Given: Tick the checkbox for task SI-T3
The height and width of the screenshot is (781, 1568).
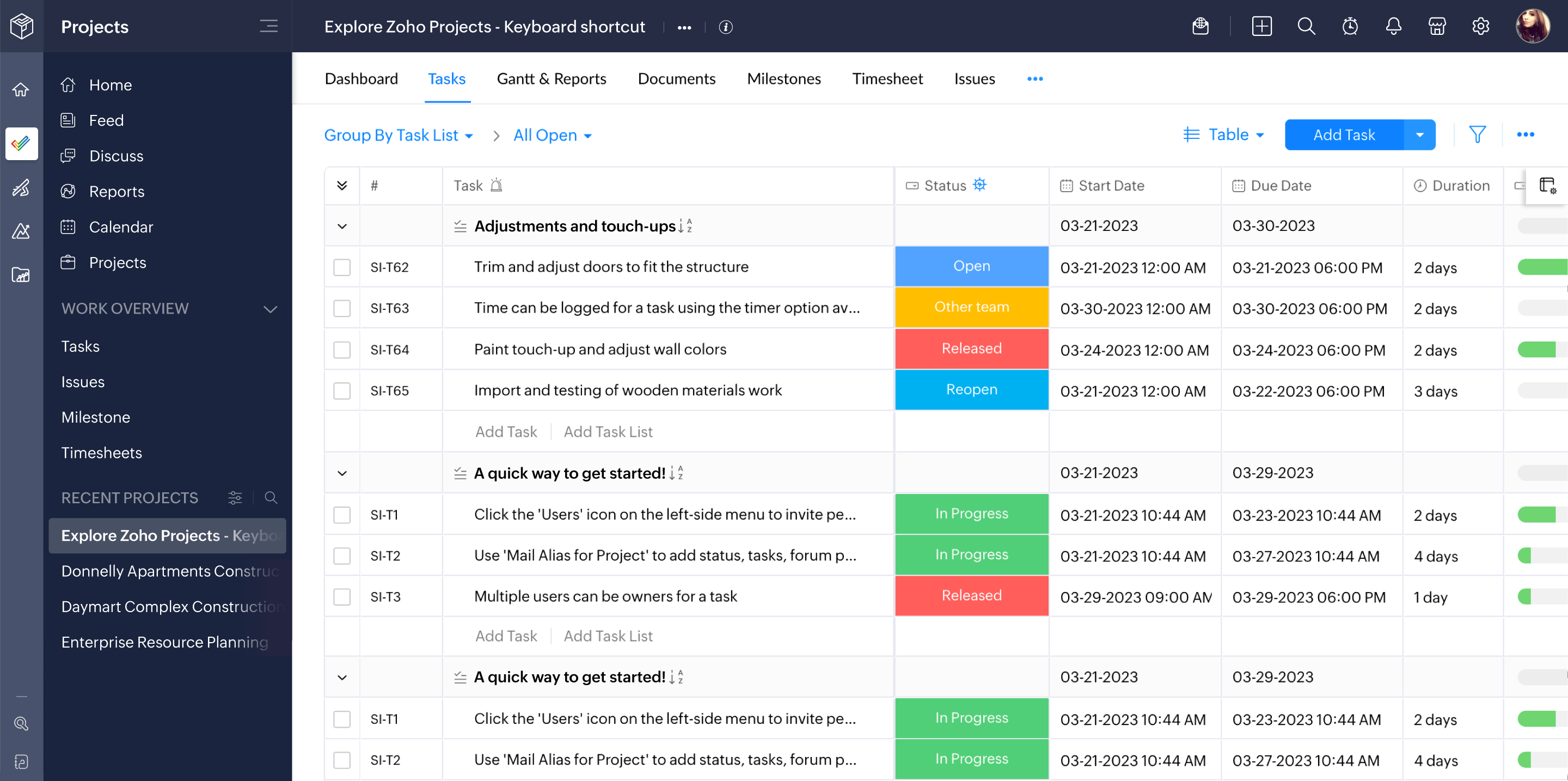Looking at the screenshot, I should (342, 596).
